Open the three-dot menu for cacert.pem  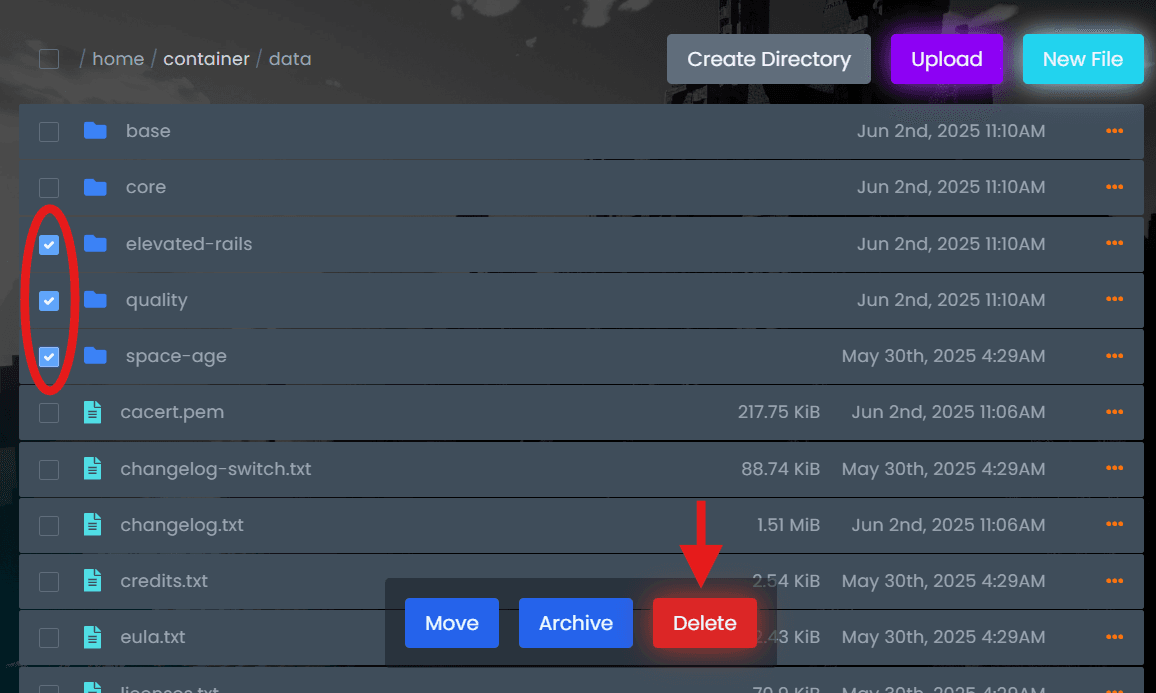pos(1114,412)
